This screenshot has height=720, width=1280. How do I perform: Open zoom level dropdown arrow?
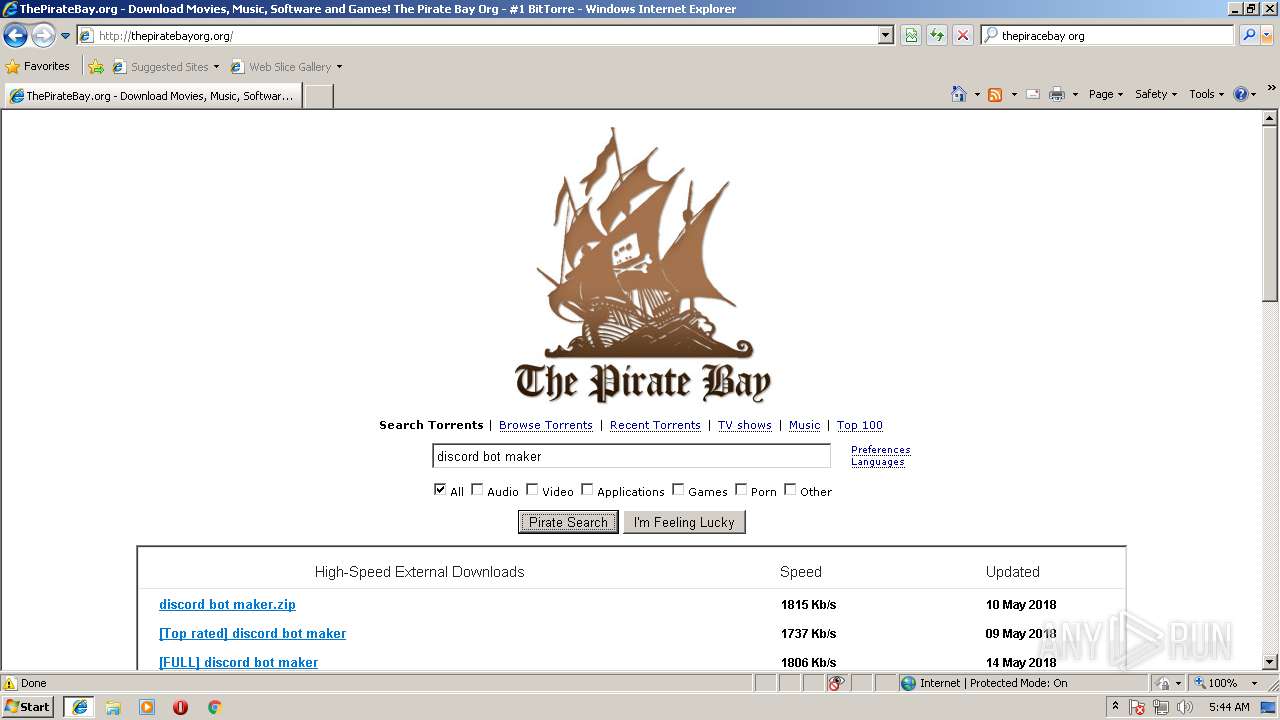click(1254, 683)
